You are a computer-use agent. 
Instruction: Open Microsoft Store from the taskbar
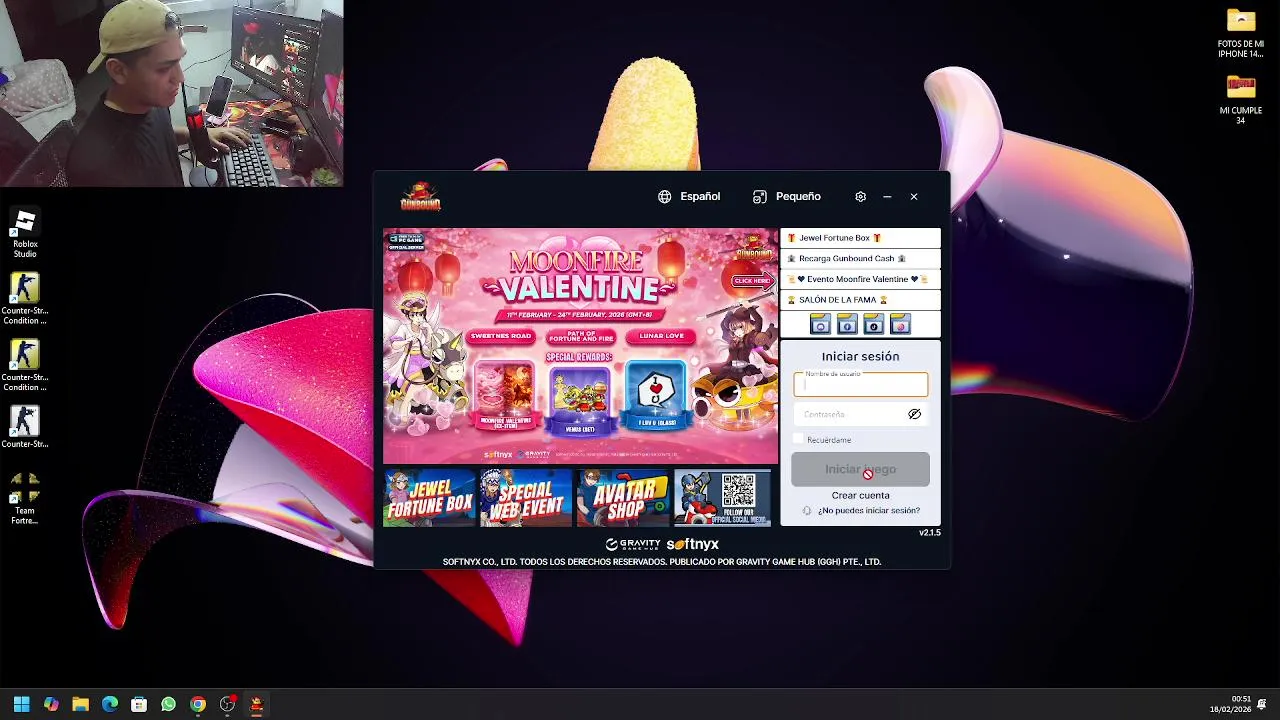click(x=139, y=704)
